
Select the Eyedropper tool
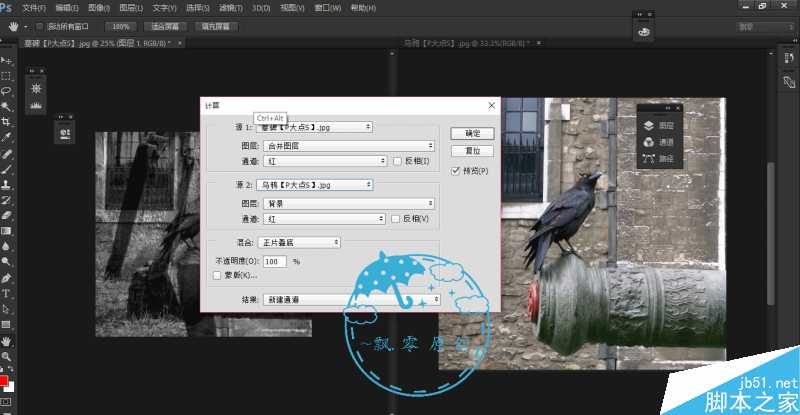(x=6, y=137)
